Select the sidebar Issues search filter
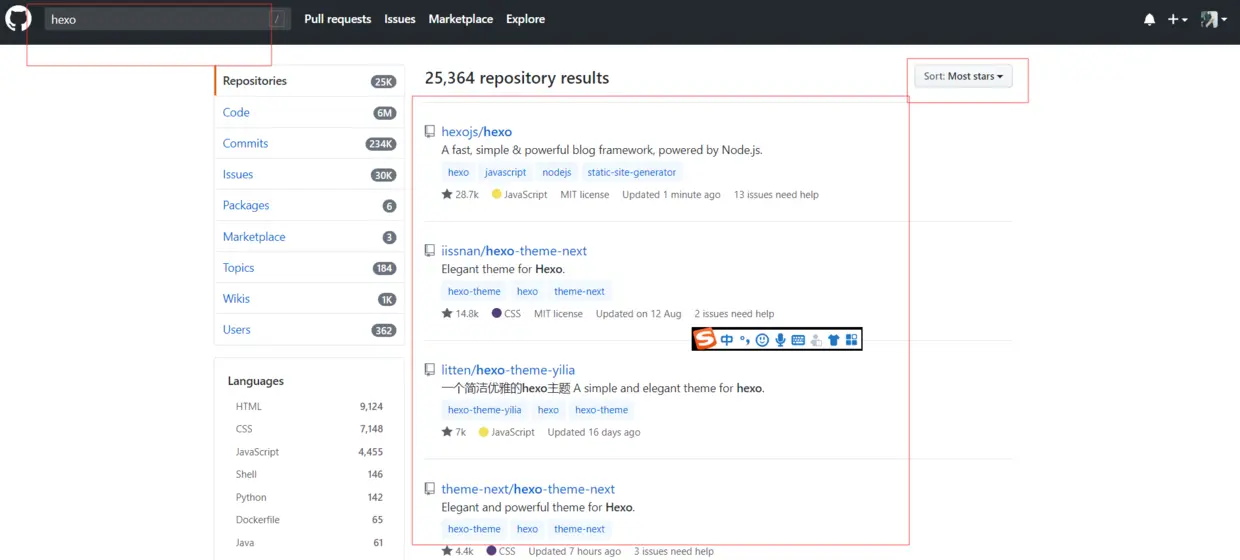This screenshot has height=560, width=1240. [x=309, y=174]
